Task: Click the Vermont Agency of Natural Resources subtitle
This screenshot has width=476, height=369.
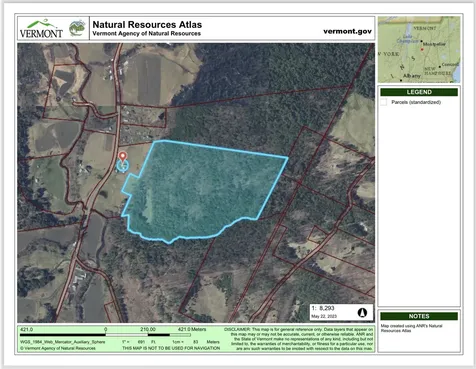Action: (x=147, y=34)
